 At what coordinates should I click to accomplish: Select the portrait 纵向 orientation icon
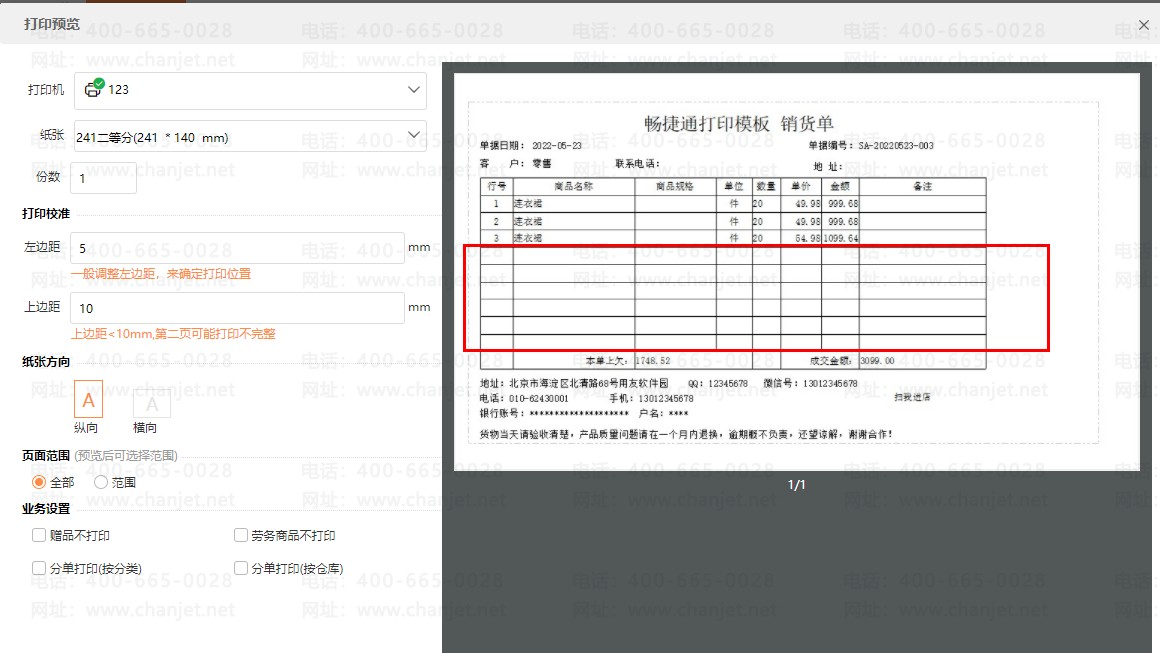click(88, 400)
